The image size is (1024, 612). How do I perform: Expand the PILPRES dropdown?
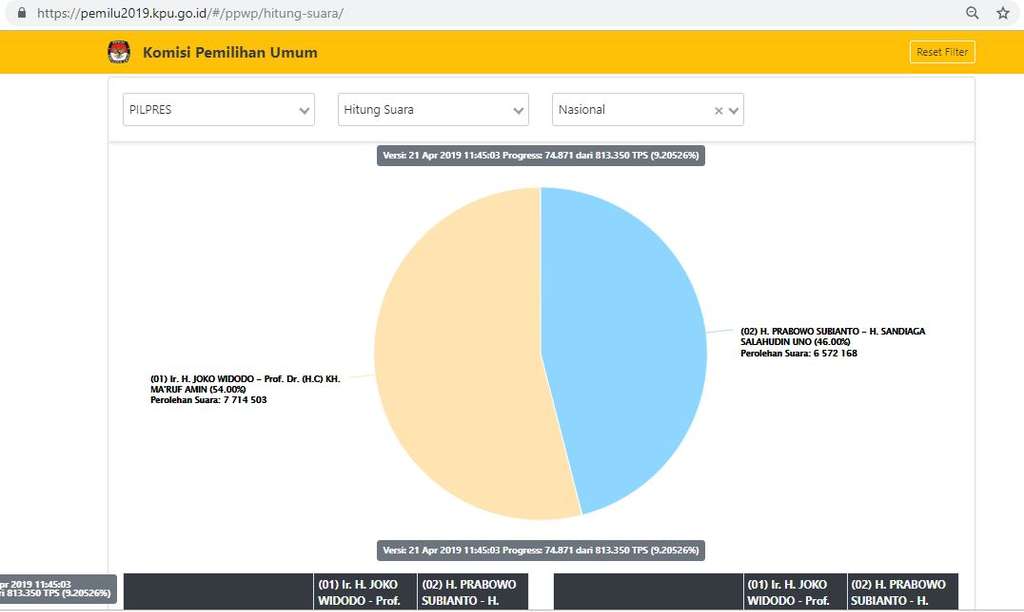pos(305,111)
